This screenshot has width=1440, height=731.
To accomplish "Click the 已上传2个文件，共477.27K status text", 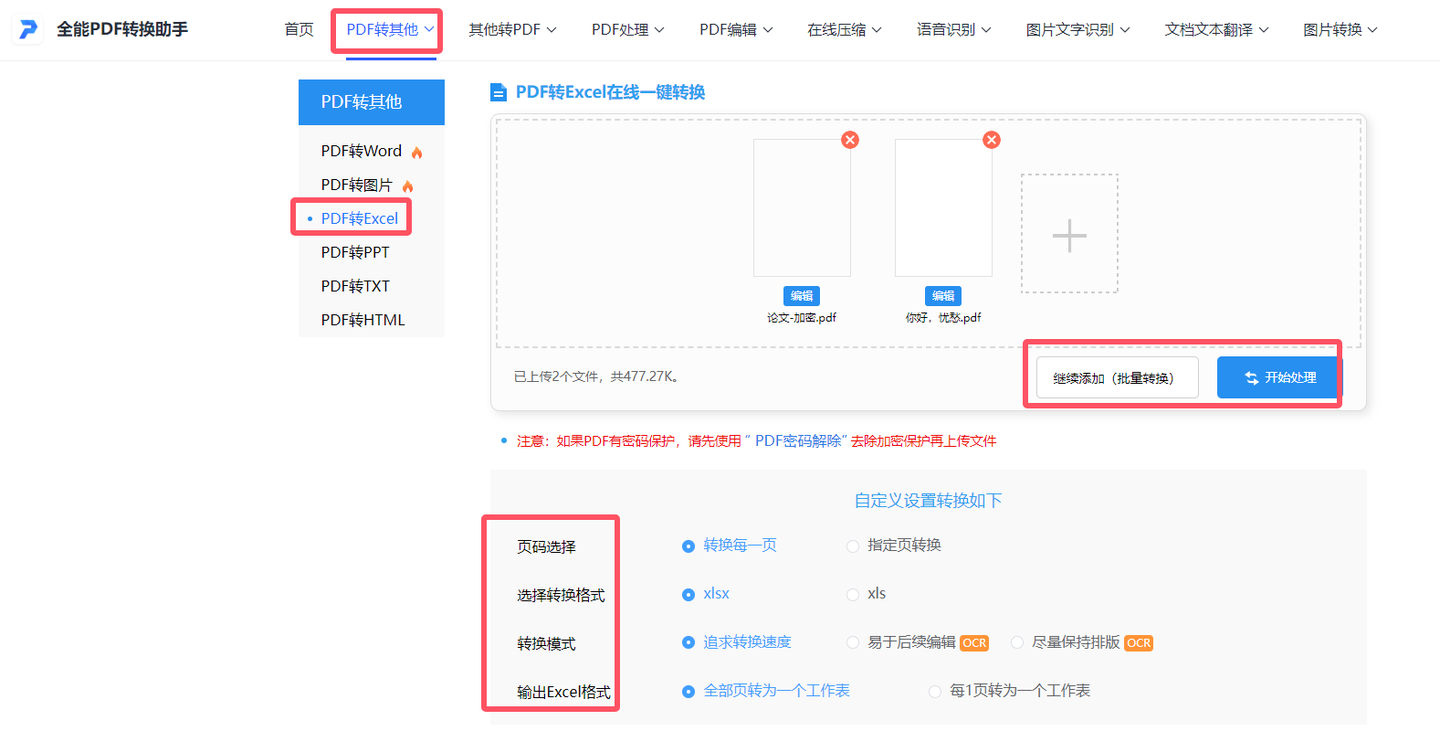I will pos(597,377).
